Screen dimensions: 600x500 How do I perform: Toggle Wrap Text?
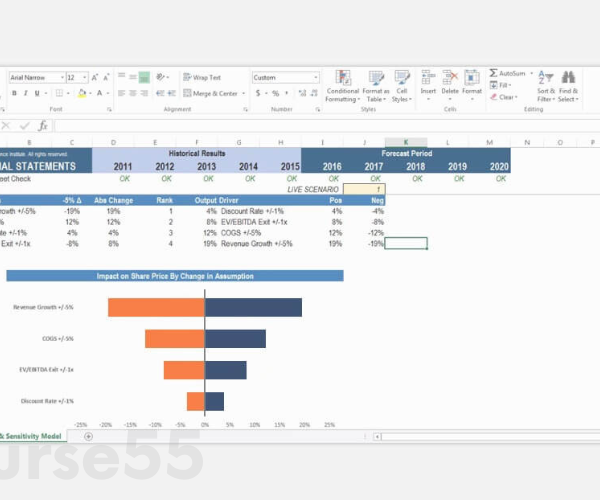tap(202, 77)
